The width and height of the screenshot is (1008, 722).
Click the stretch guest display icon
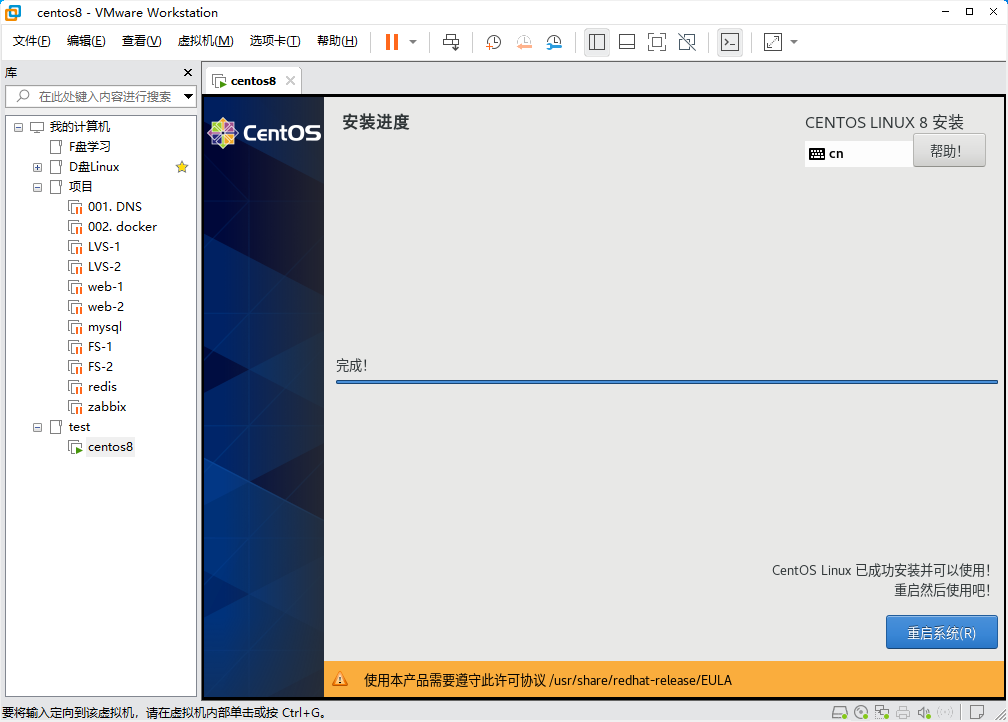772,42
